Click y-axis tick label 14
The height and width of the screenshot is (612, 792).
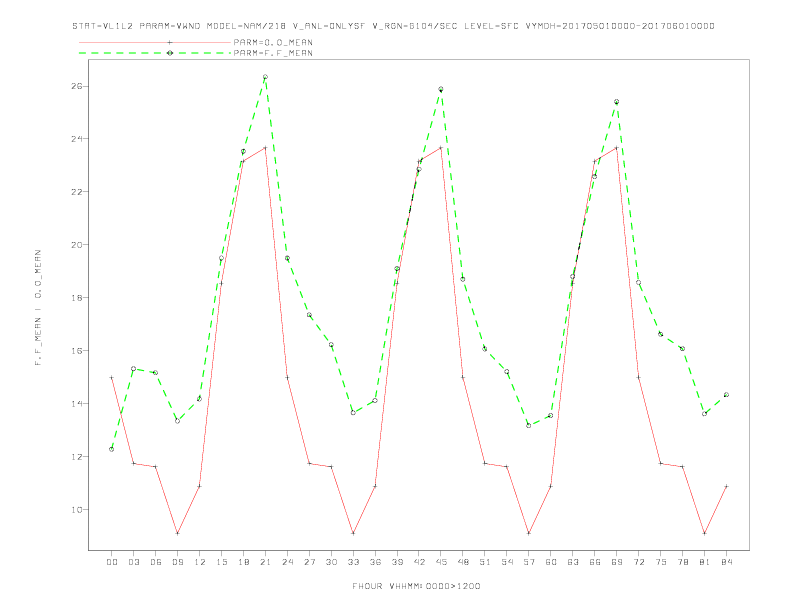click(x=77, y=403)
